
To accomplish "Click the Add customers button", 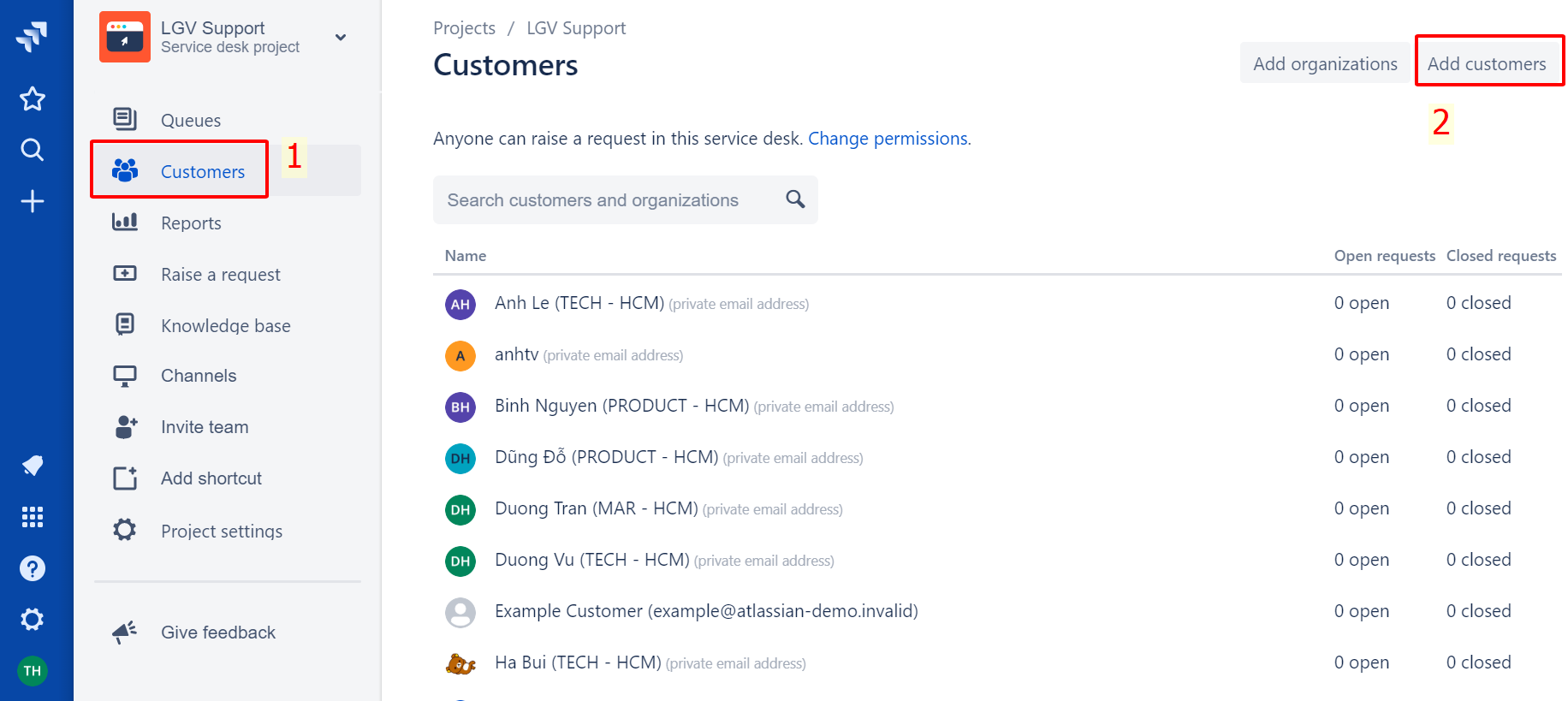I will (x=1487, y=64).
